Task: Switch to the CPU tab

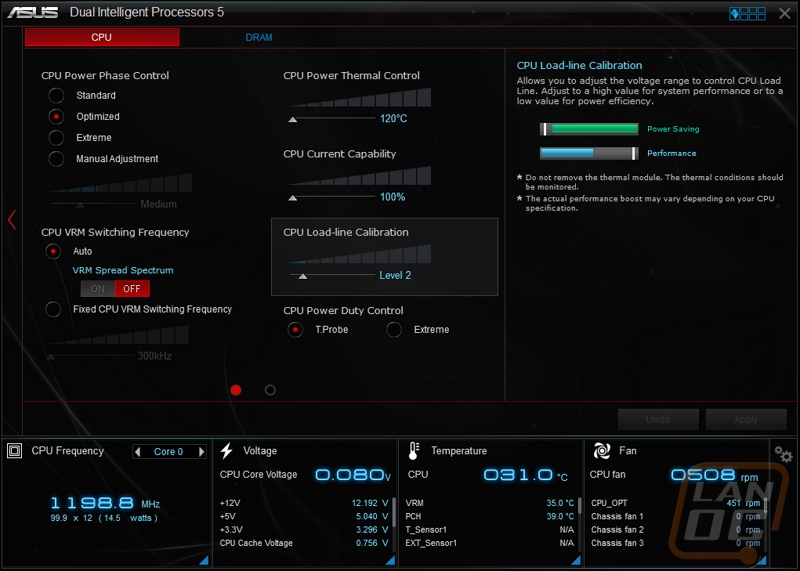Action: point(102,37)
